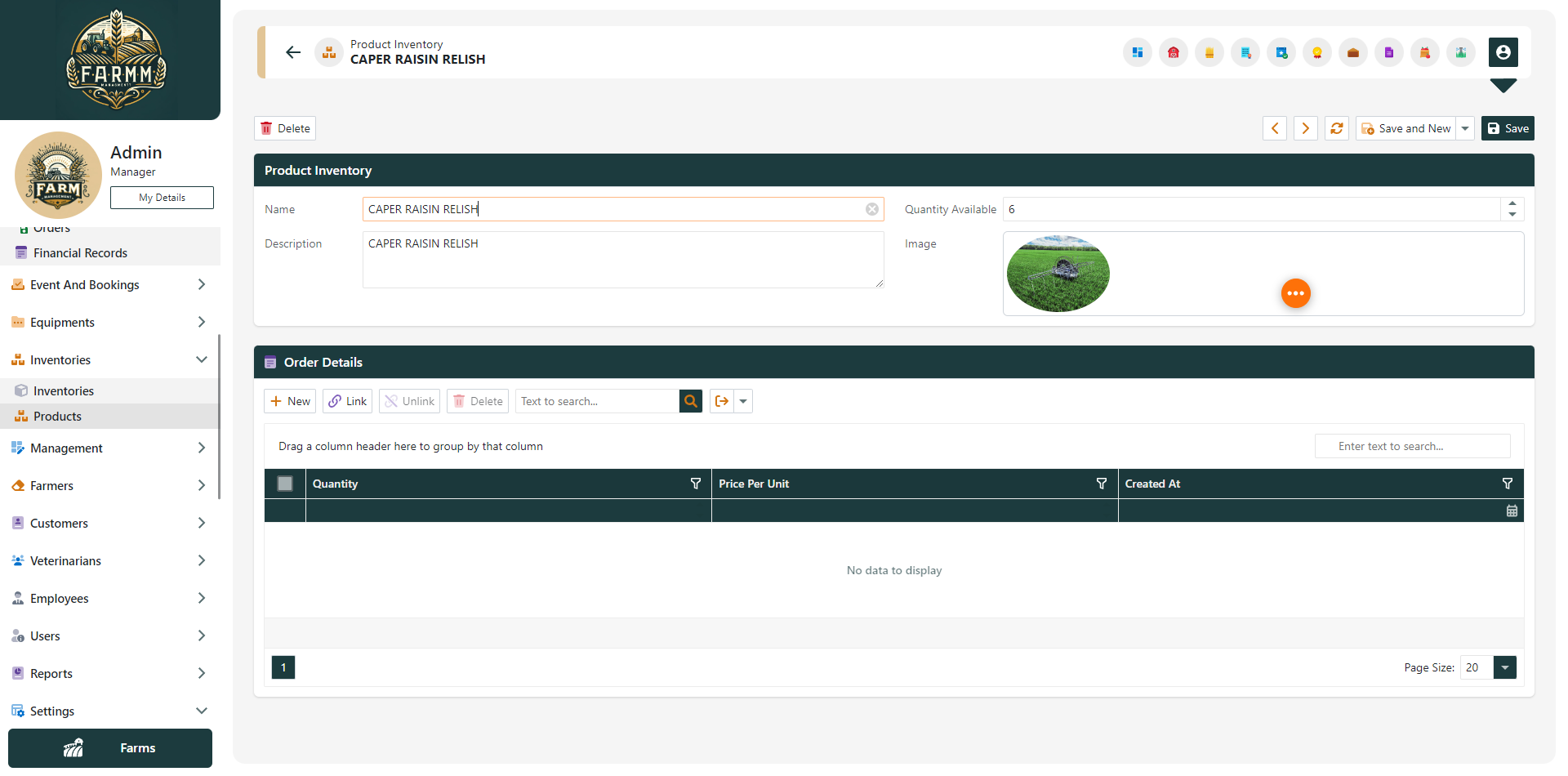The width and height of the screenshot is (1568, 776).
Task: Click the Delete button above Product Inventory
Action: coord(284,128)
